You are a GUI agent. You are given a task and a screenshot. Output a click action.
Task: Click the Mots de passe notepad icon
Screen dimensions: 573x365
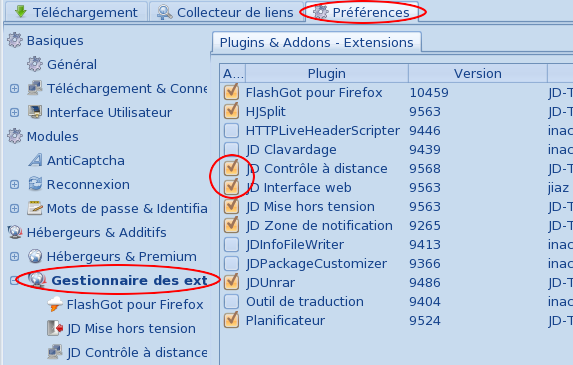(x=35, y=208)
